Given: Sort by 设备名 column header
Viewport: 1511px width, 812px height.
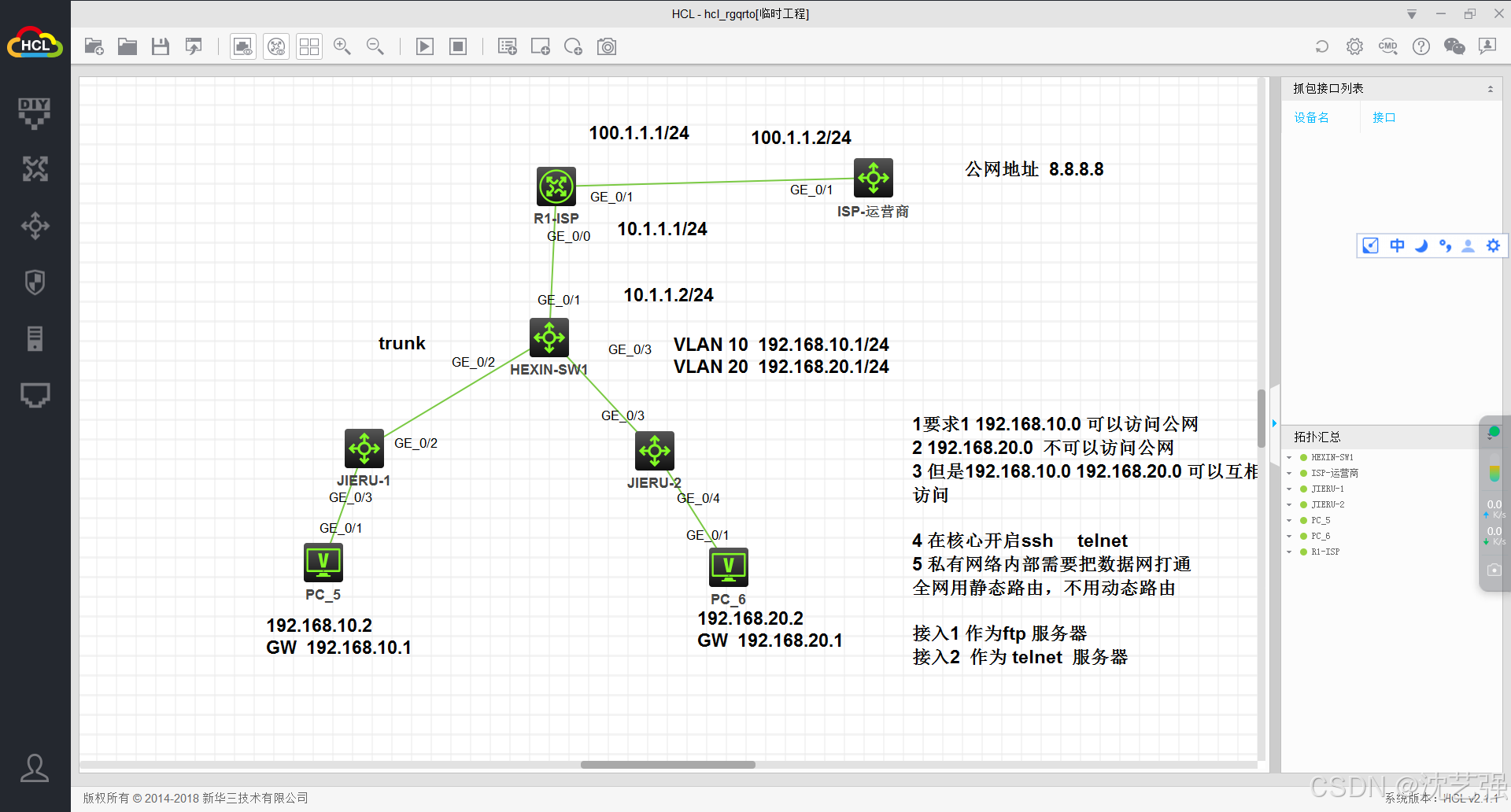Looking at the screenshot, I should (1311, 117).
